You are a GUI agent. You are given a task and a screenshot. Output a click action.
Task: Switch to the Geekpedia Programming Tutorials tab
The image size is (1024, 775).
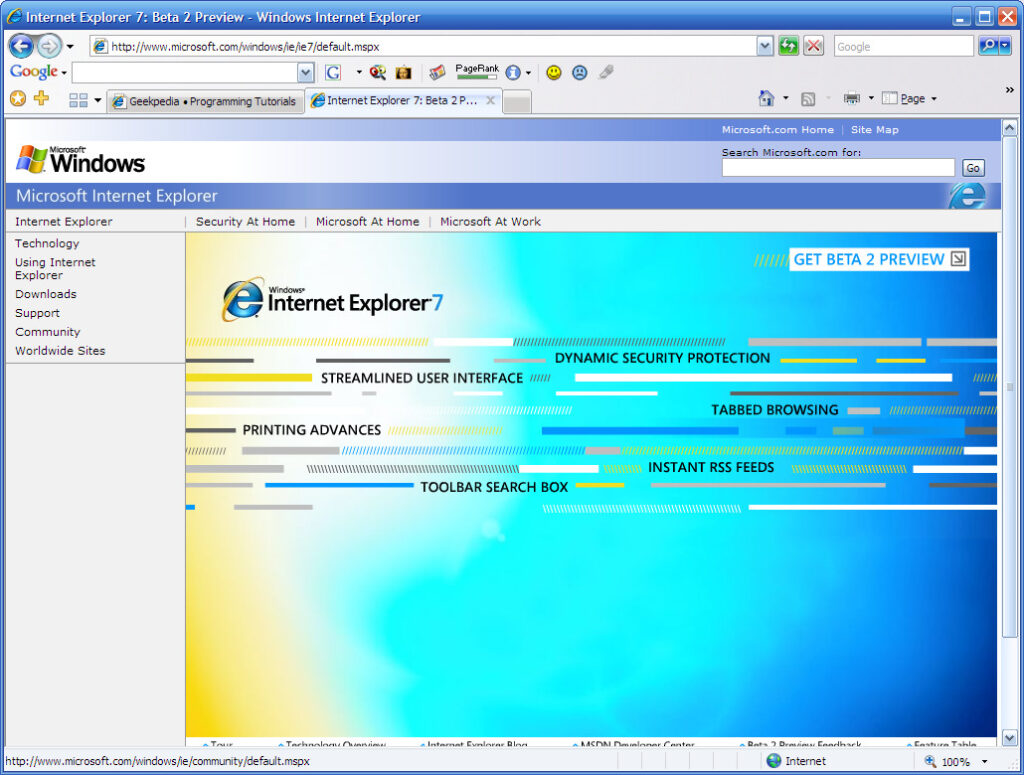[205, 101]
